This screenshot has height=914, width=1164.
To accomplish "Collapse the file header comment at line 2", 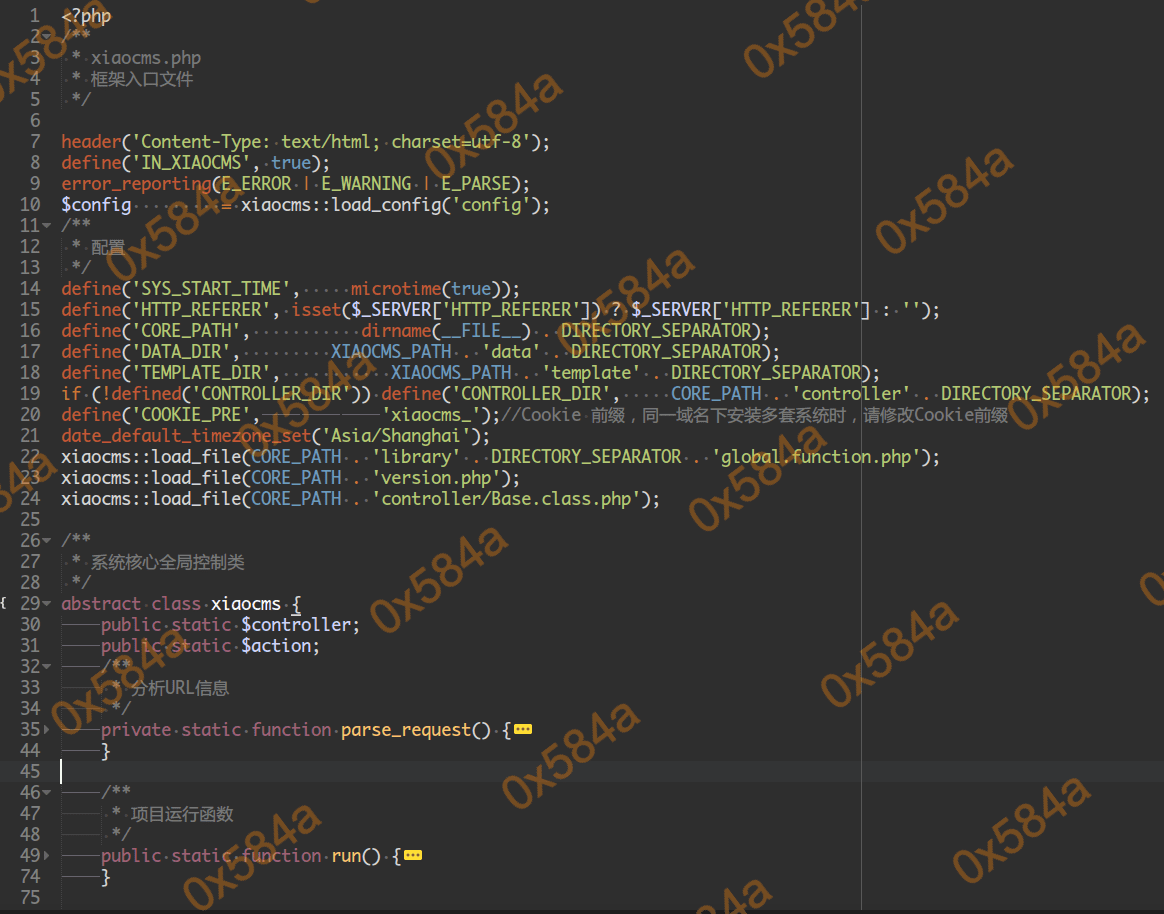I will click(46, 37).
